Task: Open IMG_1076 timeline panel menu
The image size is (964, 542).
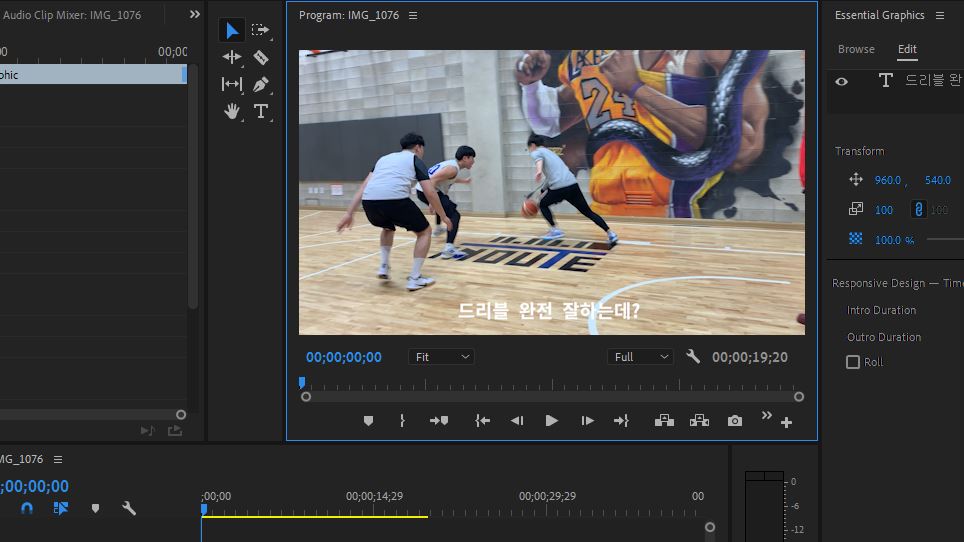Action: point(58,460)
